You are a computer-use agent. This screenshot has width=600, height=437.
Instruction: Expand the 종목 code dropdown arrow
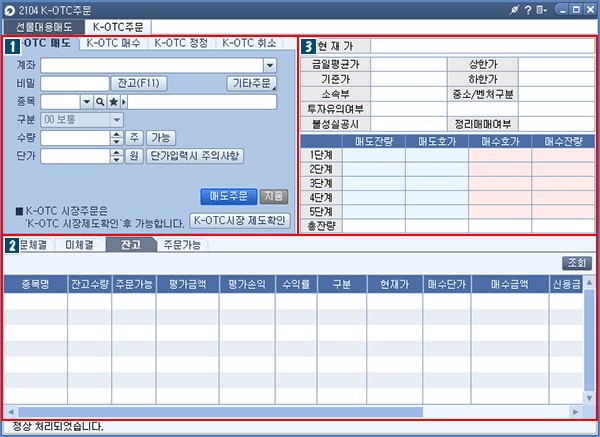(87, 102)
